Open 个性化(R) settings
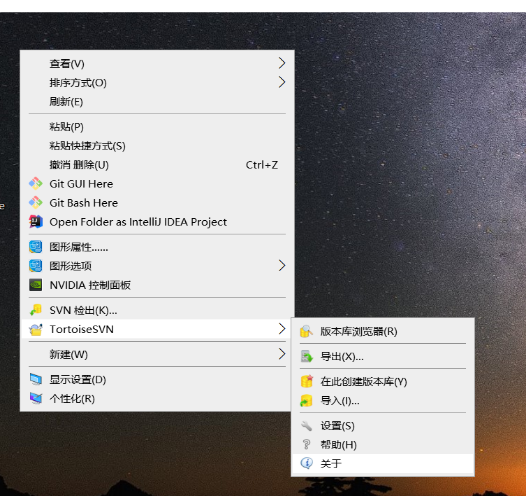Image resolution: width=526 pixels, height=497 pixels. tap(157, 399)
